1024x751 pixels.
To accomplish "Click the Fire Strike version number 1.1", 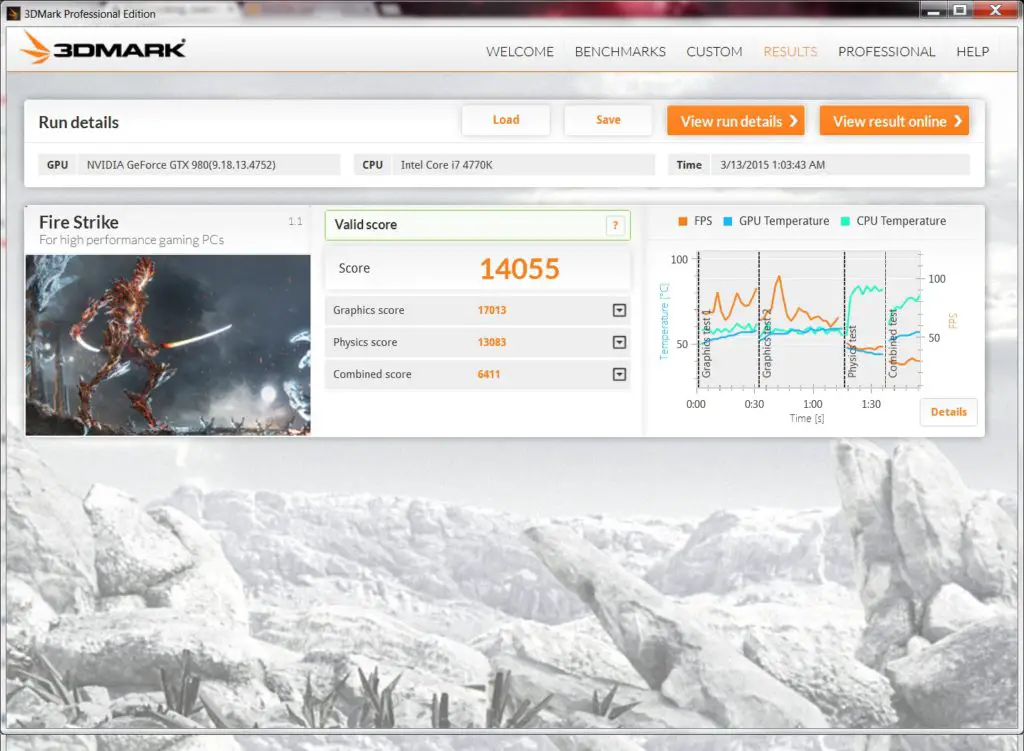I will 295,221.
